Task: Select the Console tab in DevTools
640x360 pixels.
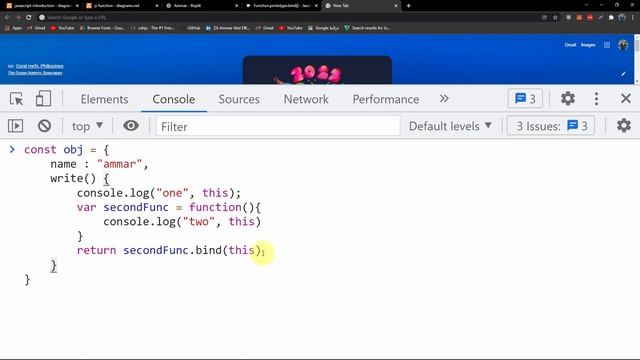Action: point(173,99)
